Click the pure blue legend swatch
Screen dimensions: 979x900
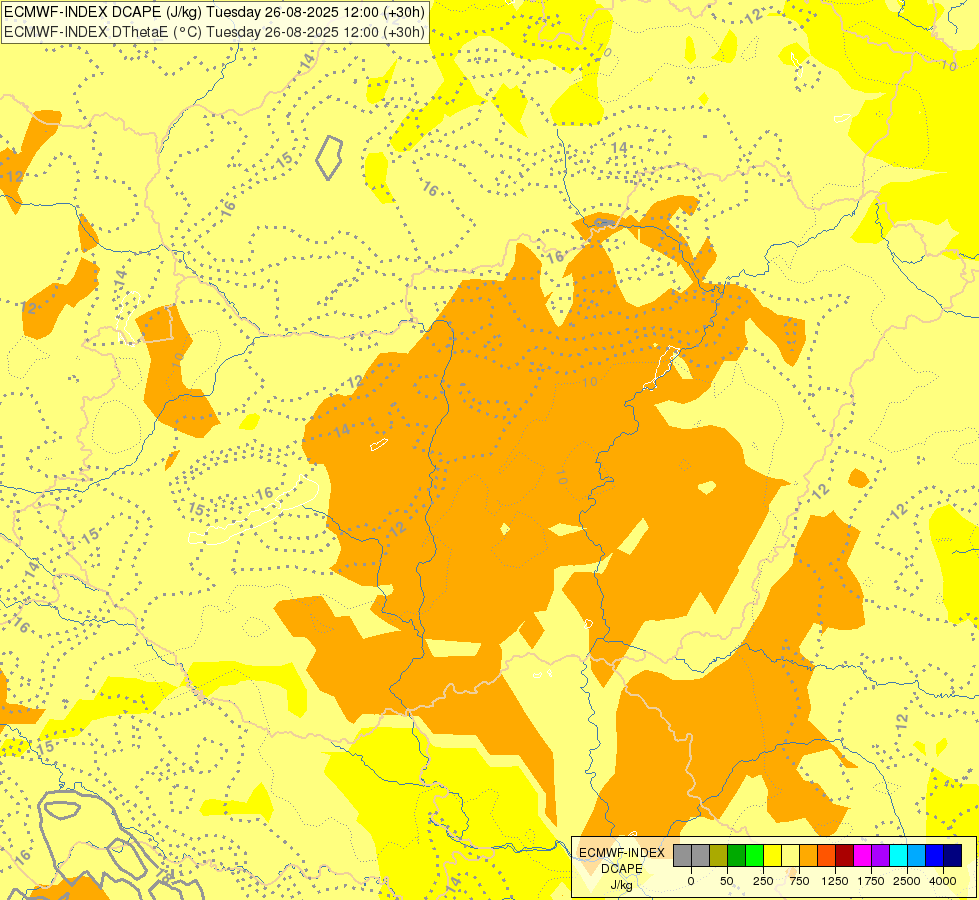[x=935, y=855]
